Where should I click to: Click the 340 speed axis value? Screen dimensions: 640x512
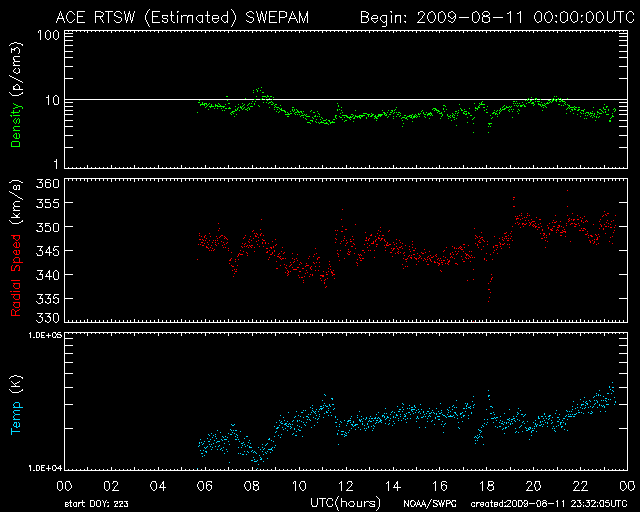pyautogui.click(x=47, y=275)
